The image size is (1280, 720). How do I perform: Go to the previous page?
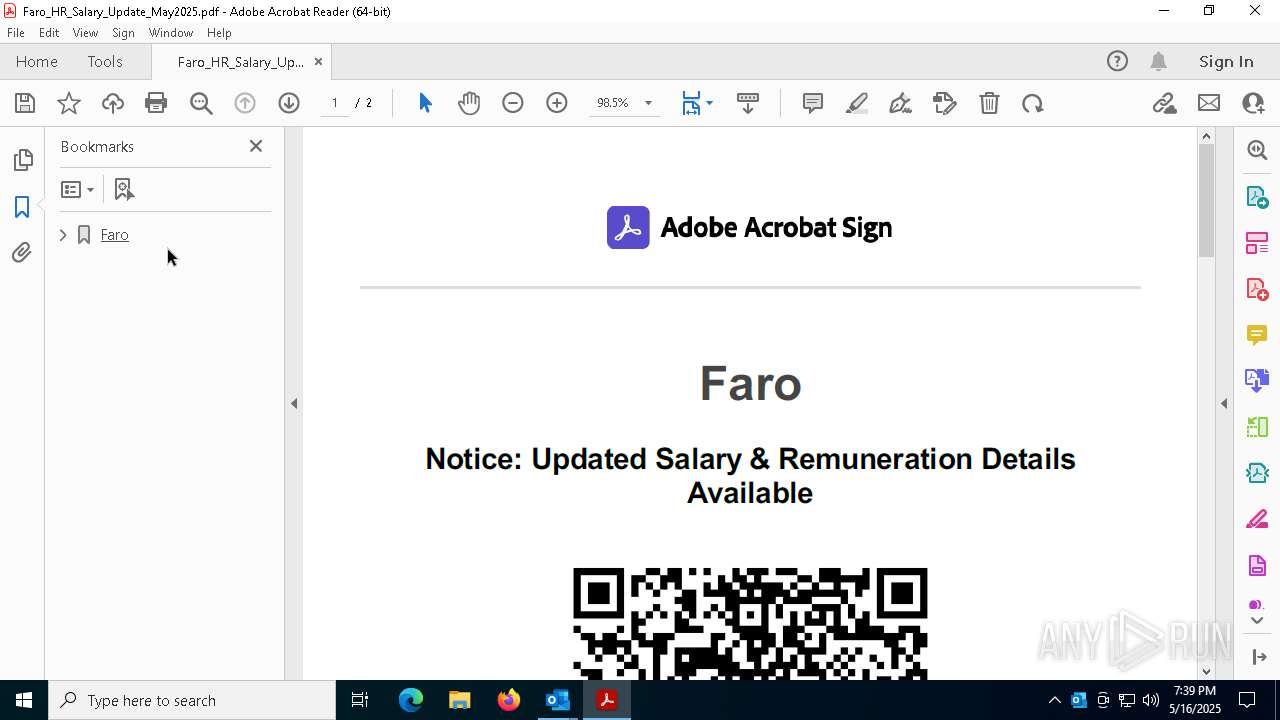tap(245, 103)
